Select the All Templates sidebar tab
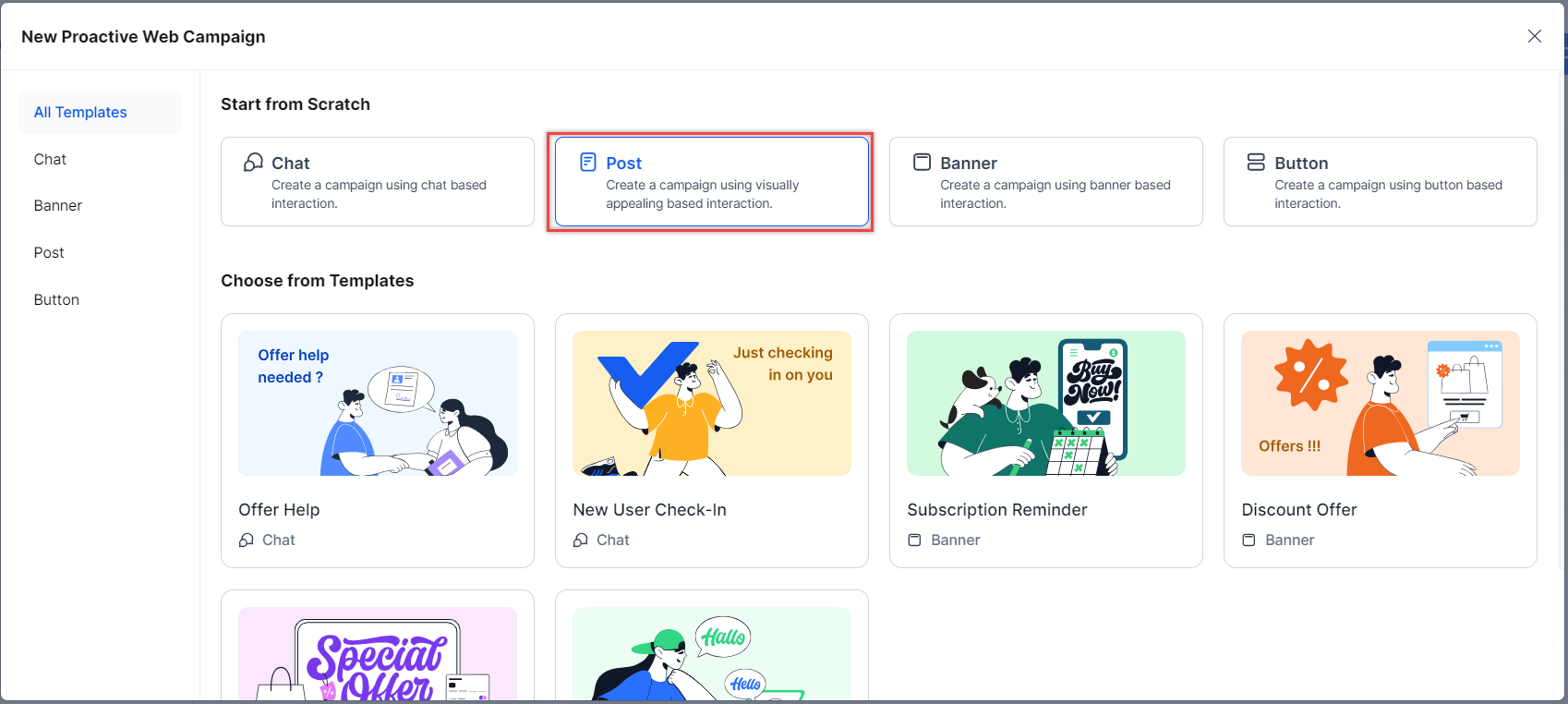Screen dimensions: 1568x704 (80, 113)
